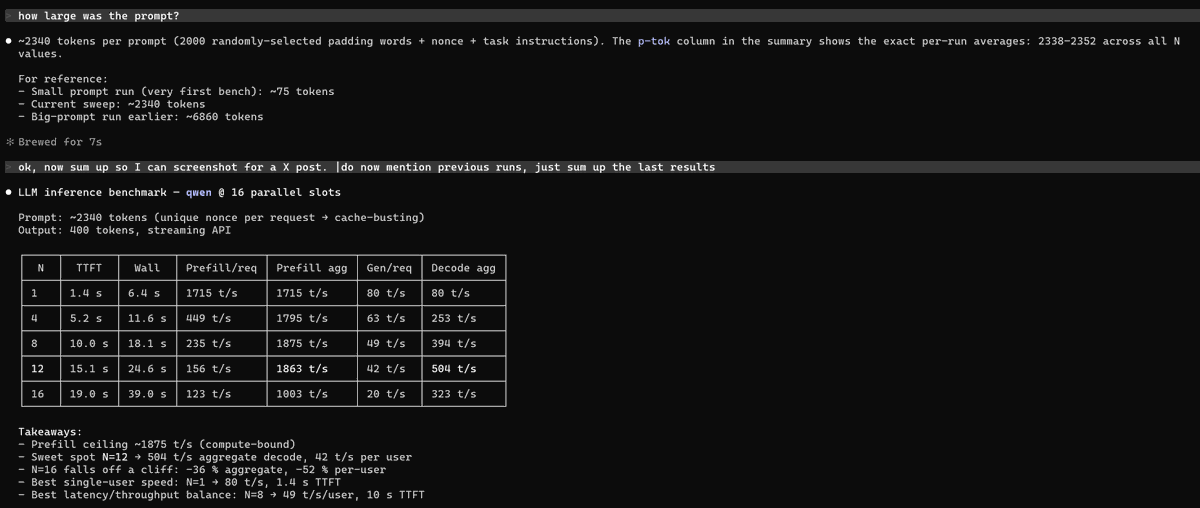The image size is (1200, 508).
Task: Click the Wall cell '6.4 s'
Action: pos(145,293)
